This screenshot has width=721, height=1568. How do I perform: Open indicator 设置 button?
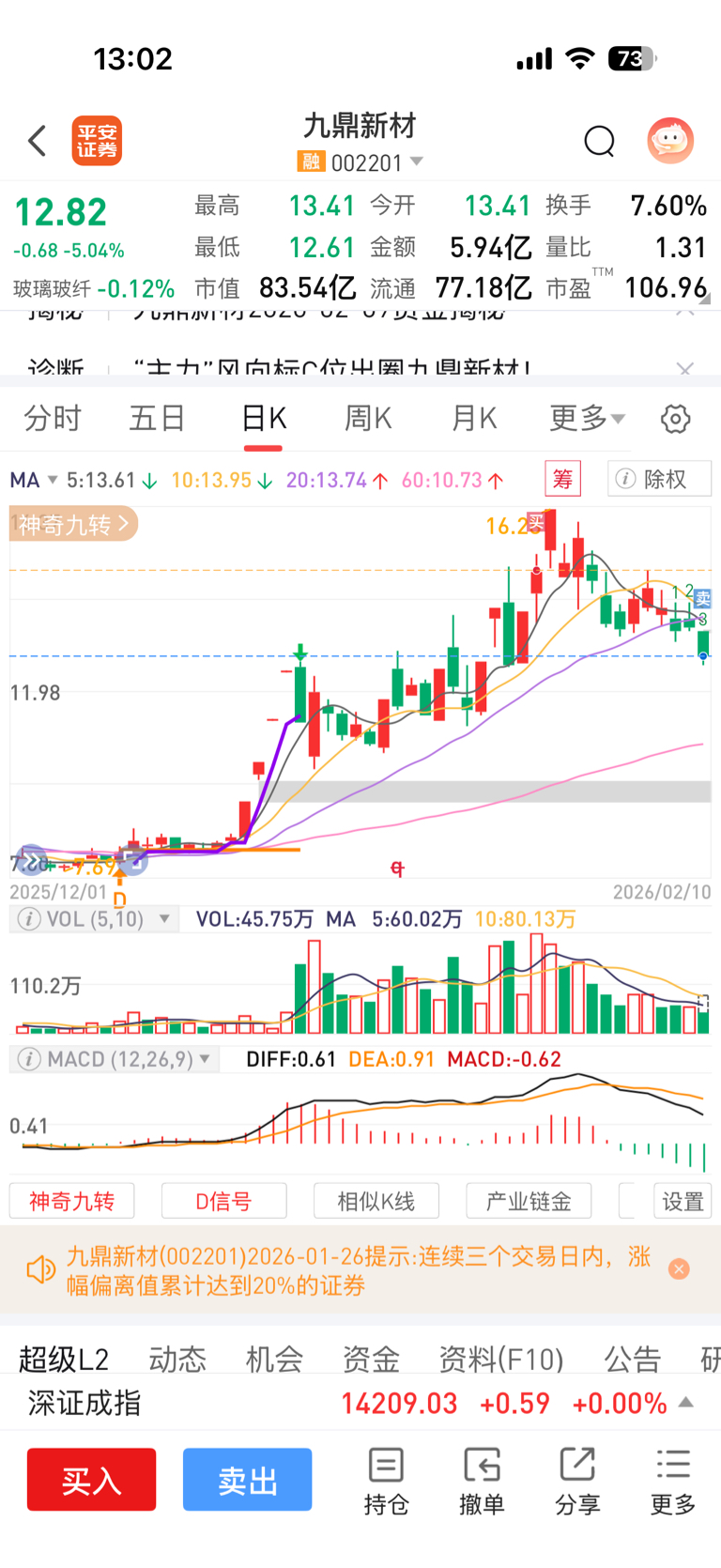683,1201
